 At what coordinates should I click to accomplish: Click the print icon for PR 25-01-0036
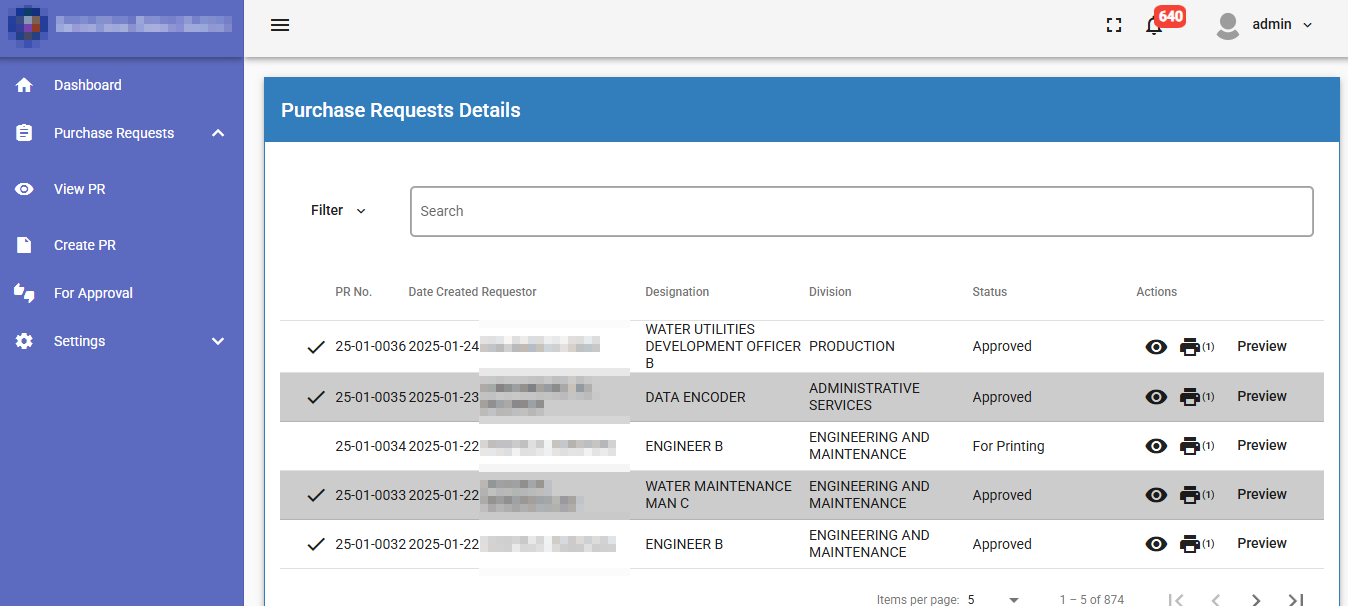coord(1189,347)
